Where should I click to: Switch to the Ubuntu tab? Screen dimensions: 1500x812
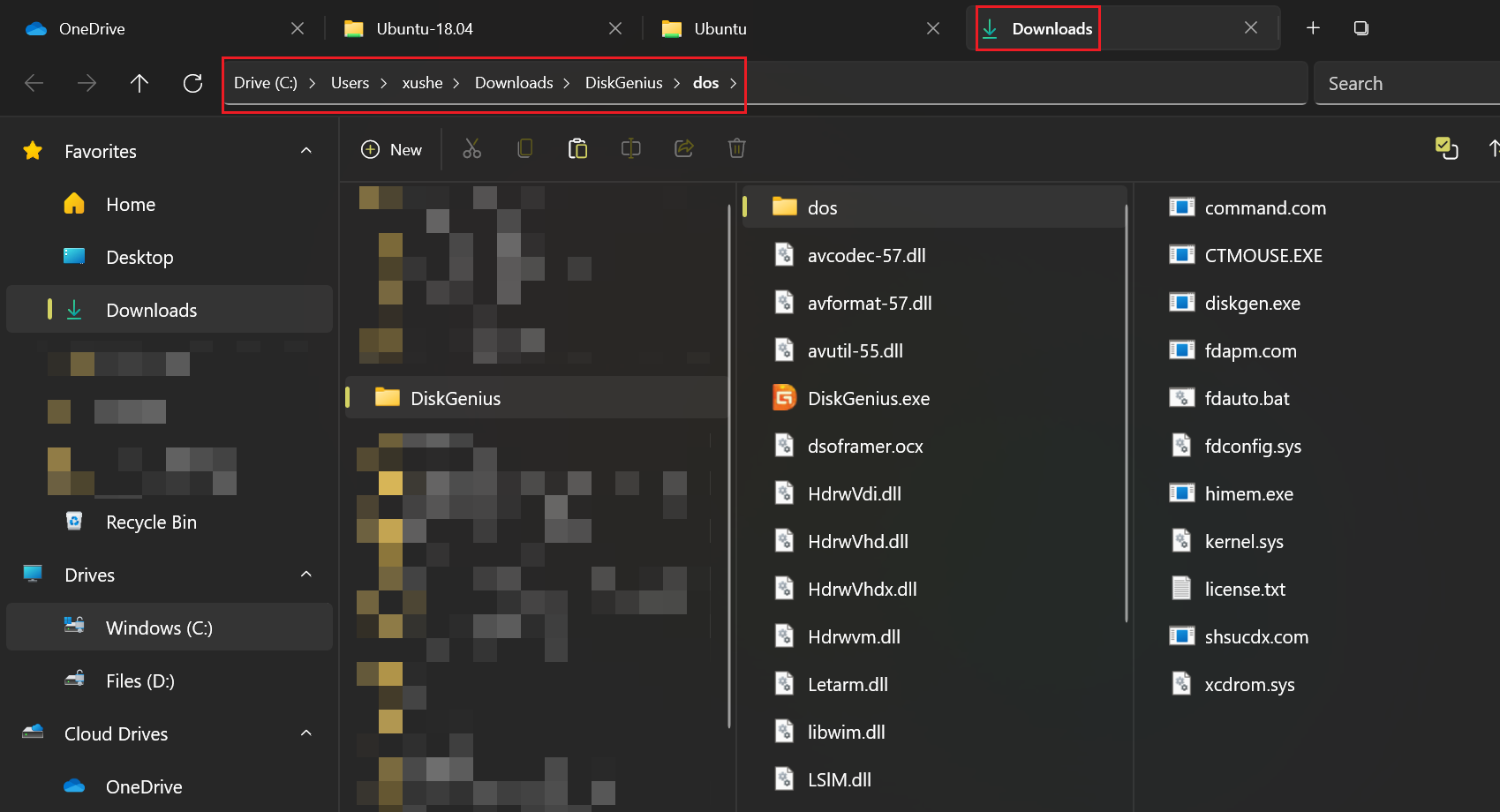[x=801, y=28]
